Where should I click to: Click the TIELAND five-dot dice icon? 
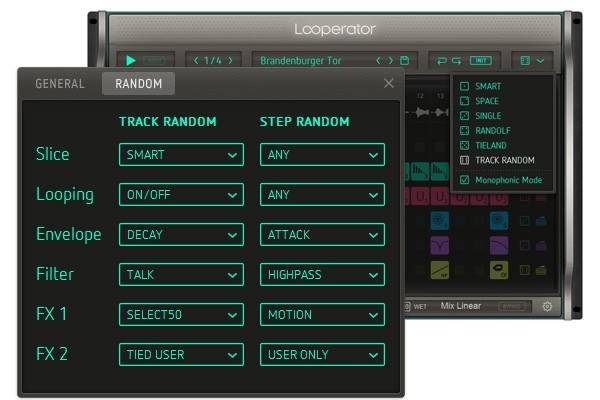(464, 145)
